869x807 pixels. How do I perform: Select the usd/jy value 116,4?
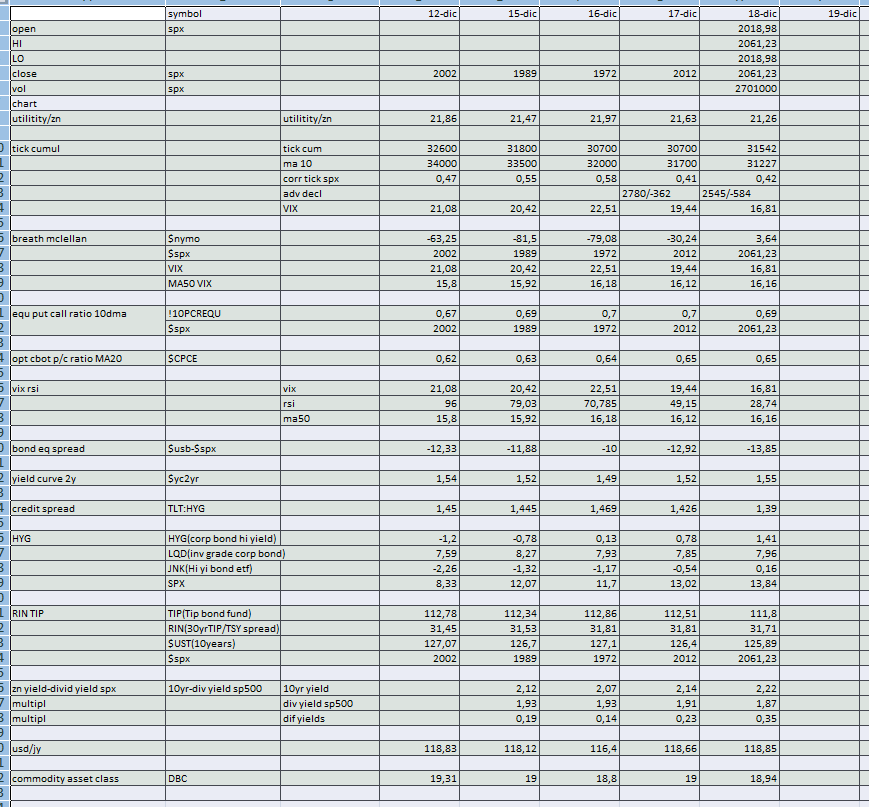[x=580, y=749]
